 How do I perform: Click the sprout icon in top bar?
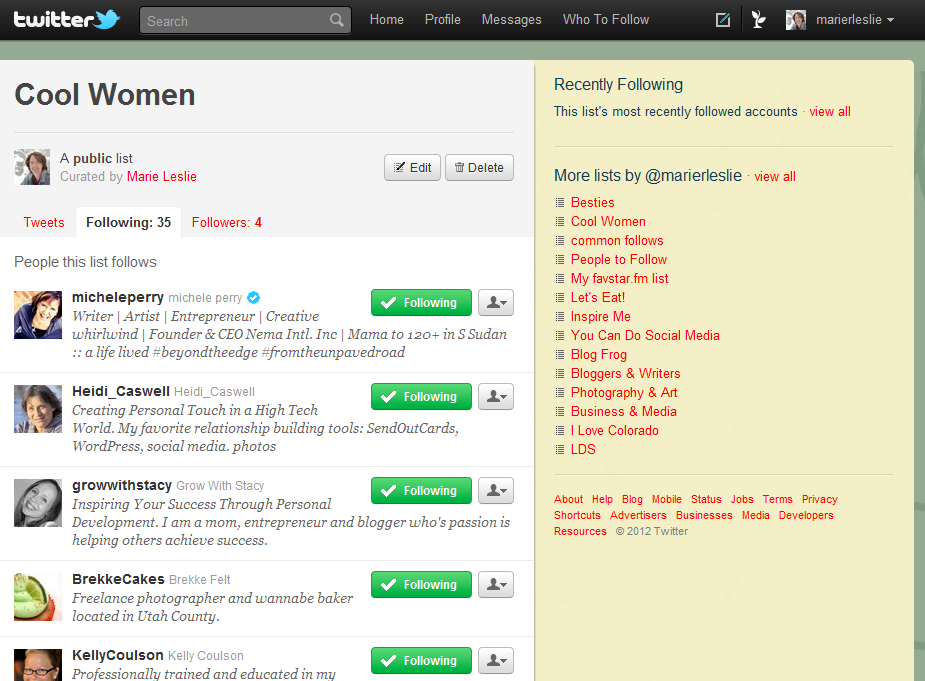point(759,20)
